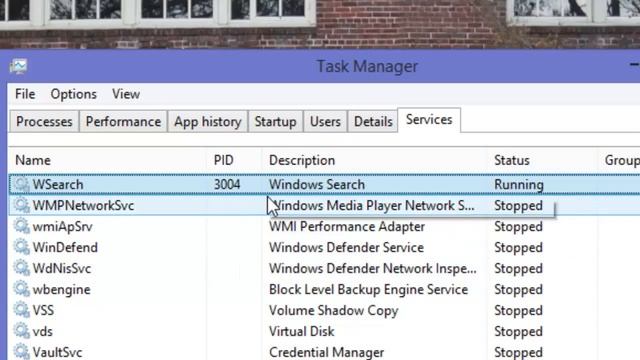
Task: Click the Windows Media Player Network description
Action: click(x=372, y=205)
